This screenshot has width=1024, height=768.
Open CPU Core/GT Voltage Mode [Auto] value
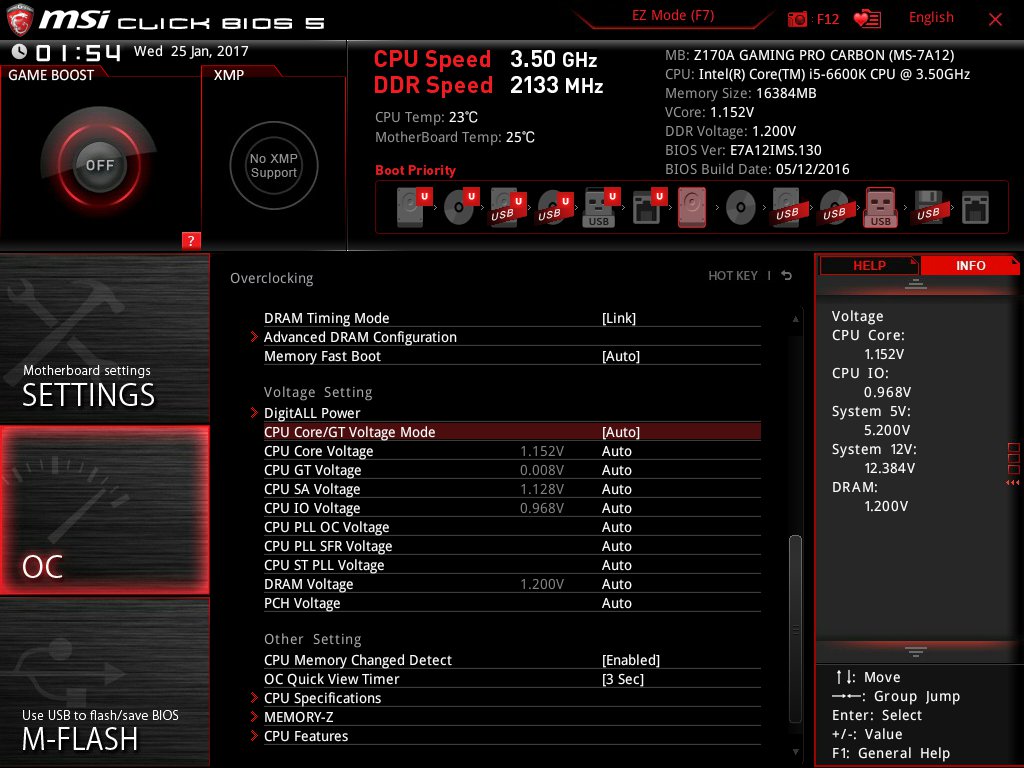(x=620, y=432)
